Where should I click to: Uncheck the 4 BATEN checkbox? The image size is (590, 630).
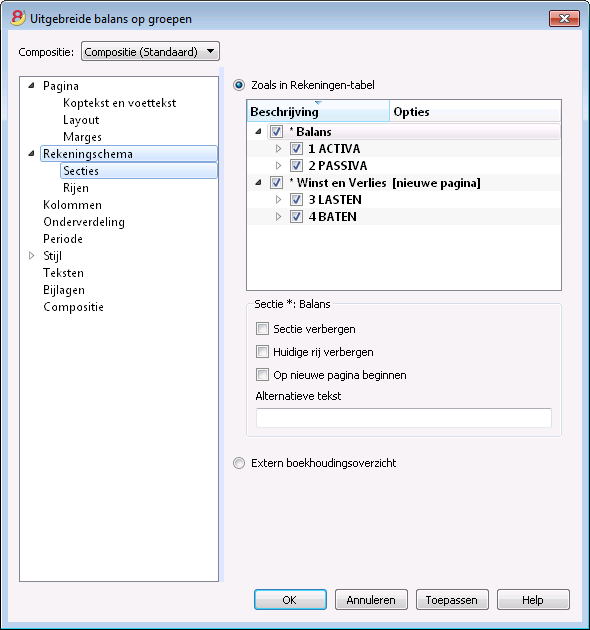click(x=296, y=217)
